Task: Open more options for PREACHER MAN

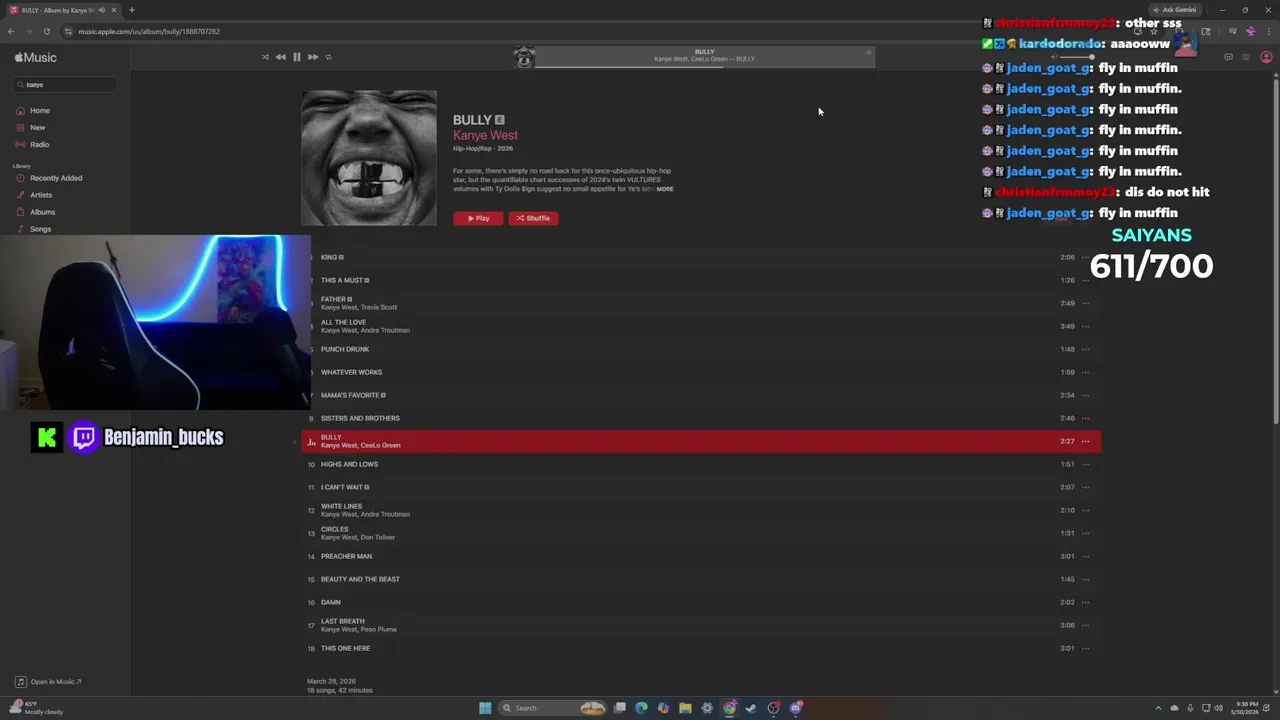Action: pyautogui.click(x=1085, y=556)
